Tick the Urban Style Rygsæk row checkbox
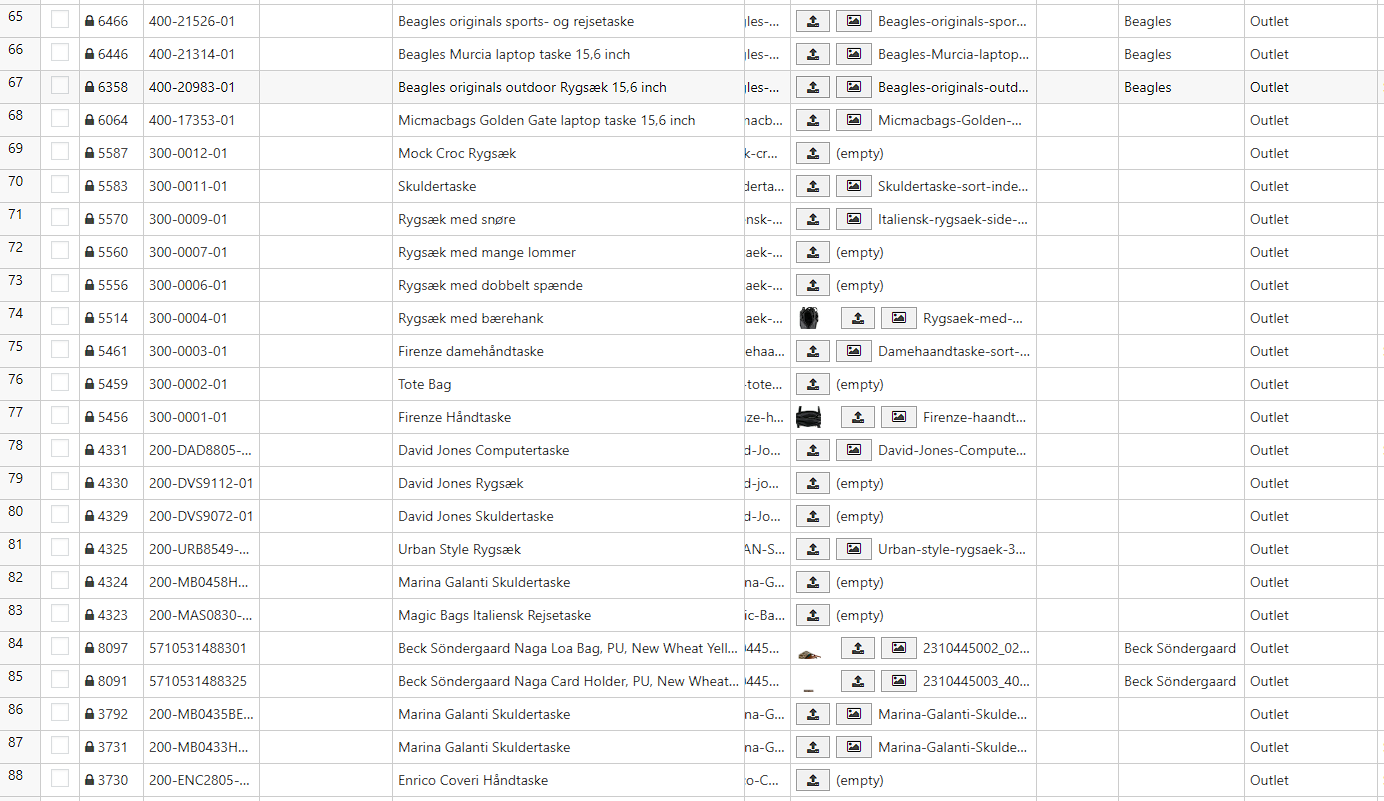 click(60, 548)
